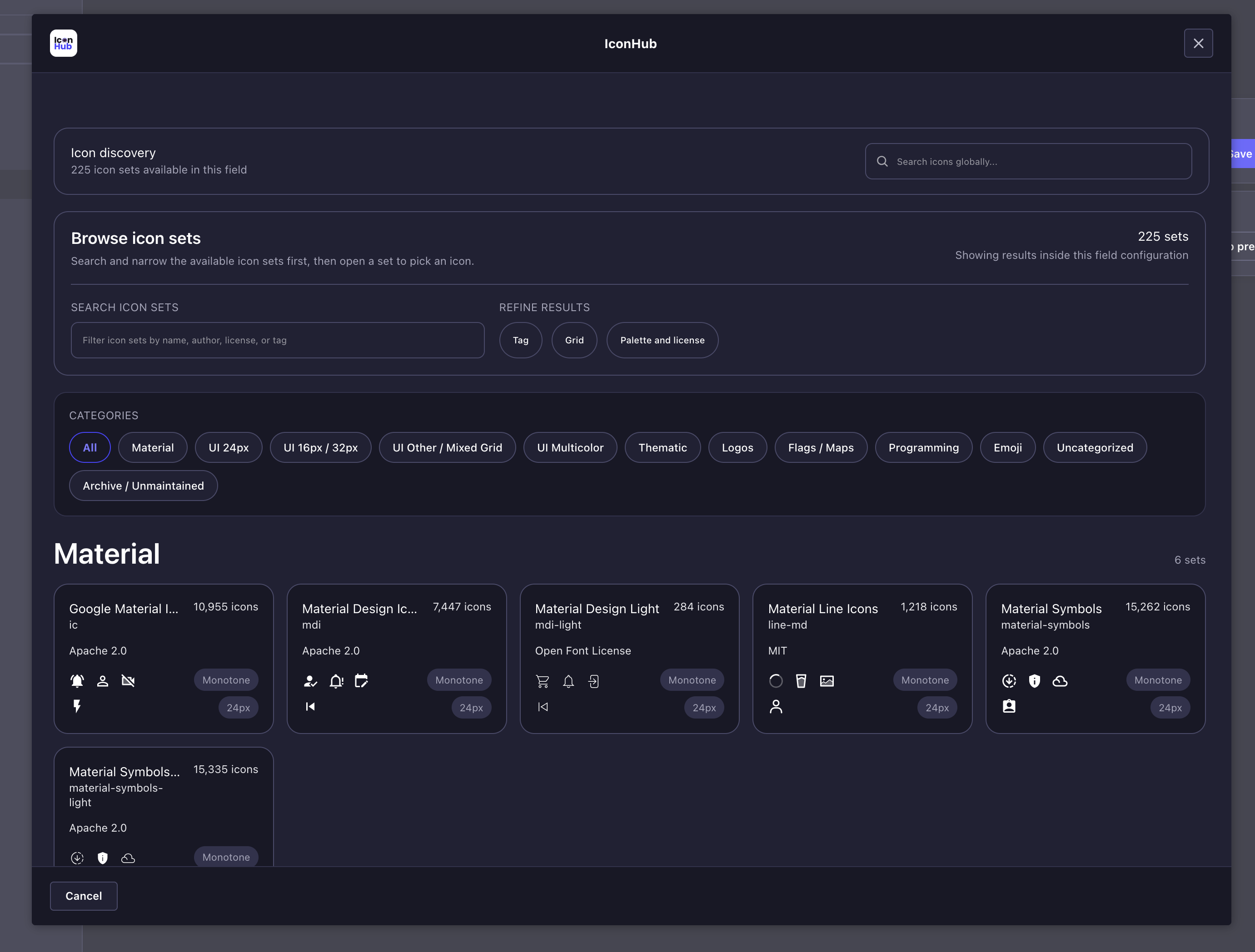Pick the image icon in Material Line Icons card
Image resolution: width=1255 pixels, height=952 pixels.
point(827,681)
